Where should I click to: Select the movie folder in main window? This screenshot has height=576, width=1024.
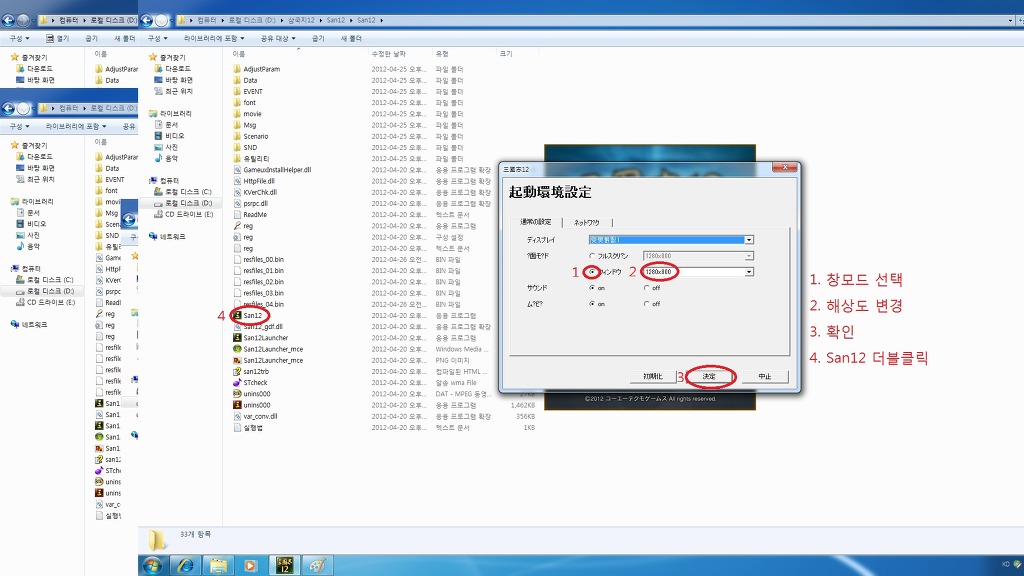pyautogui.click(x=252, y=114)
